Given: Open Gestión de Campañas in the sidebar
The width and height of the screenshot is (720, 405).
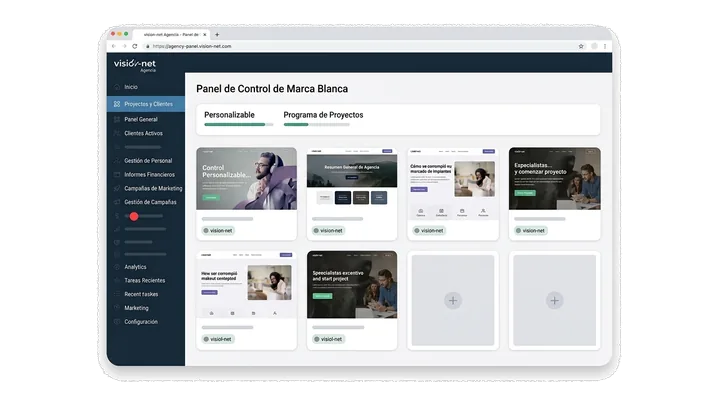Looking at the screenshot, I should pos(150,202).
